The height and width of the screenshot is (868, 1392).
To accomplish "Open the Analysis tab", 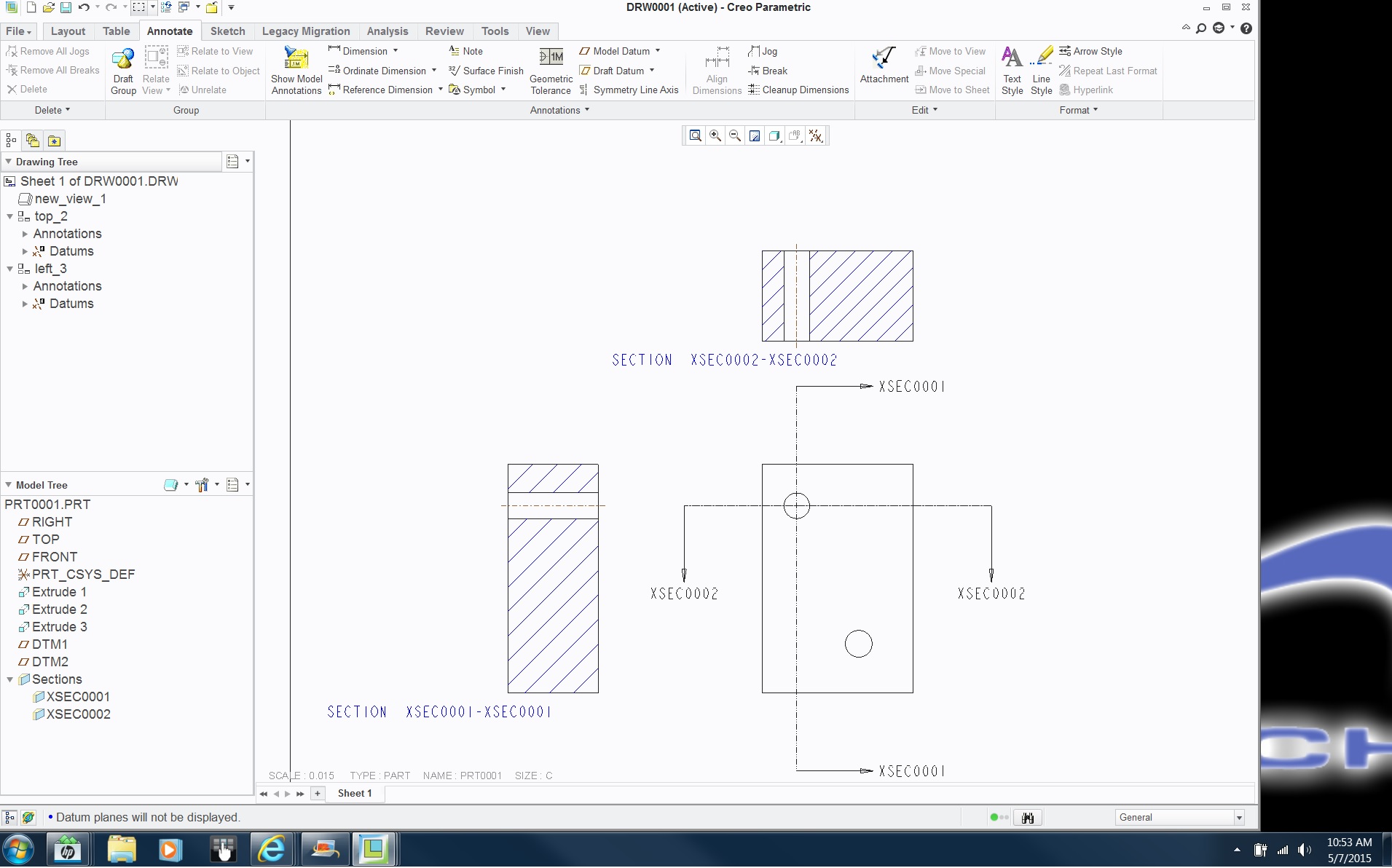I will point(388,31).
